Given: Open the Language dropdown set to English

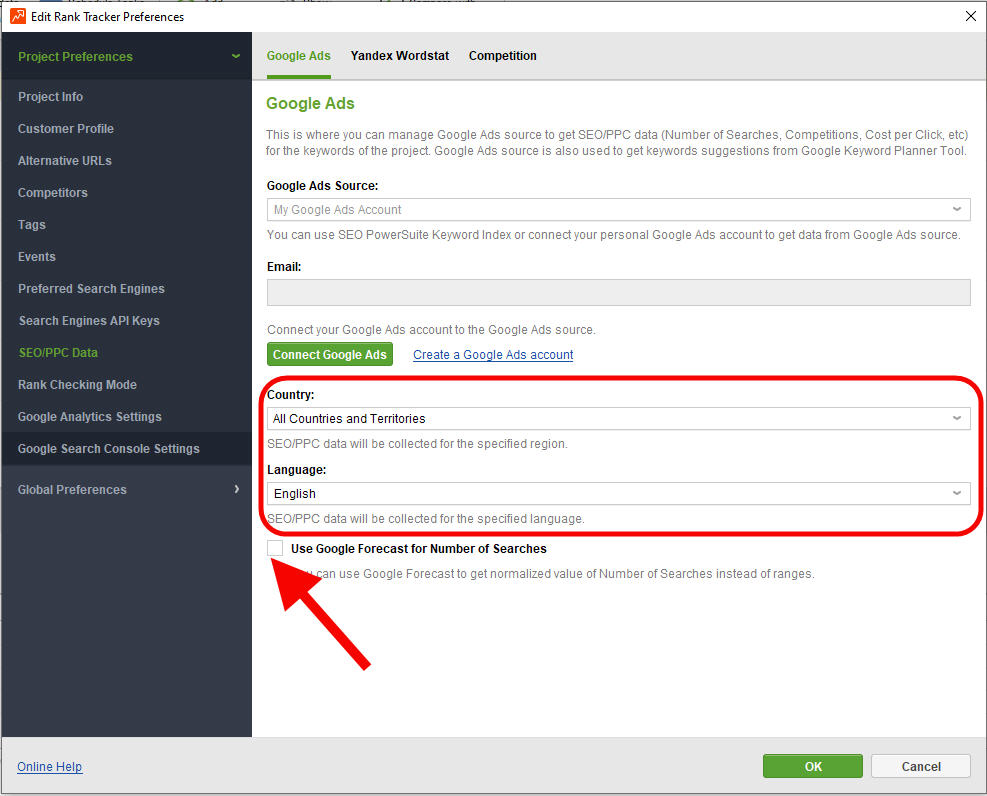Looking at the screenshot, I should click(x=617, y=493).
